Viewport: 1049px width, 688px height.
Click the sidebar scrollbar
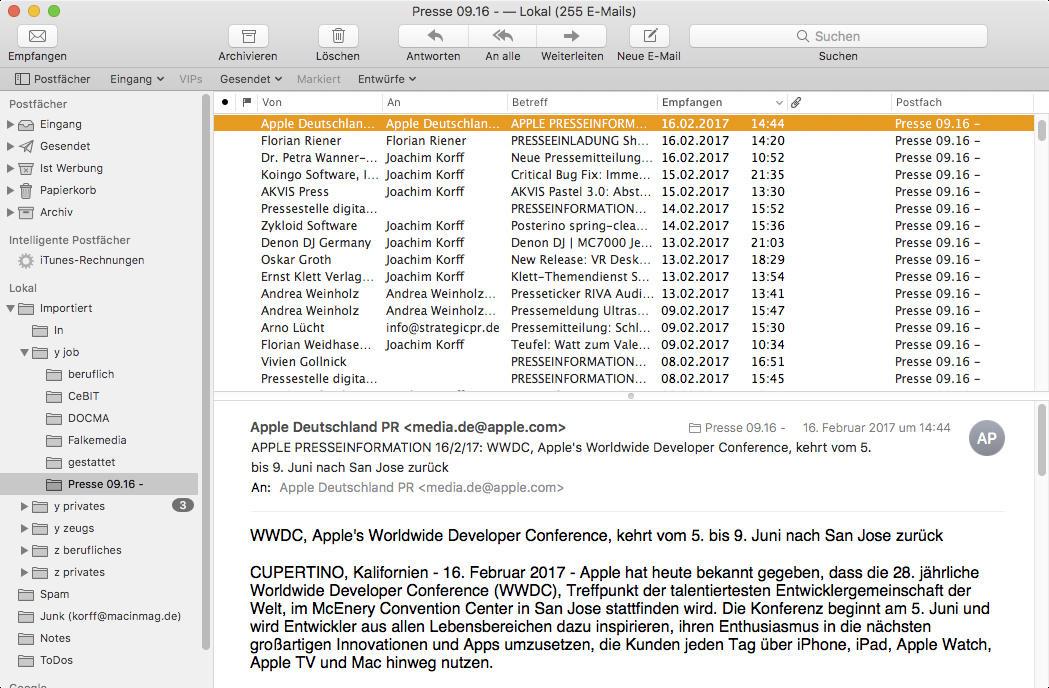coord(206,371)
